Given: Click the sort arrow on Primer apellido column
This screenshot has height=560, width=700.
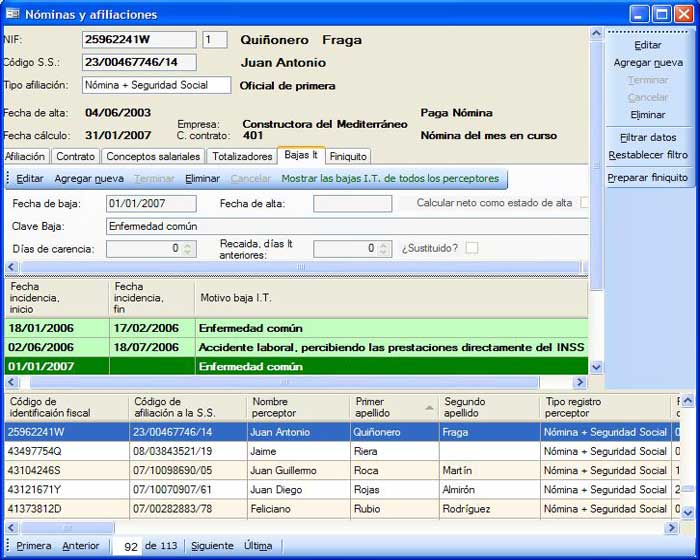Looking at the screenshot, I should coord(430,408).
